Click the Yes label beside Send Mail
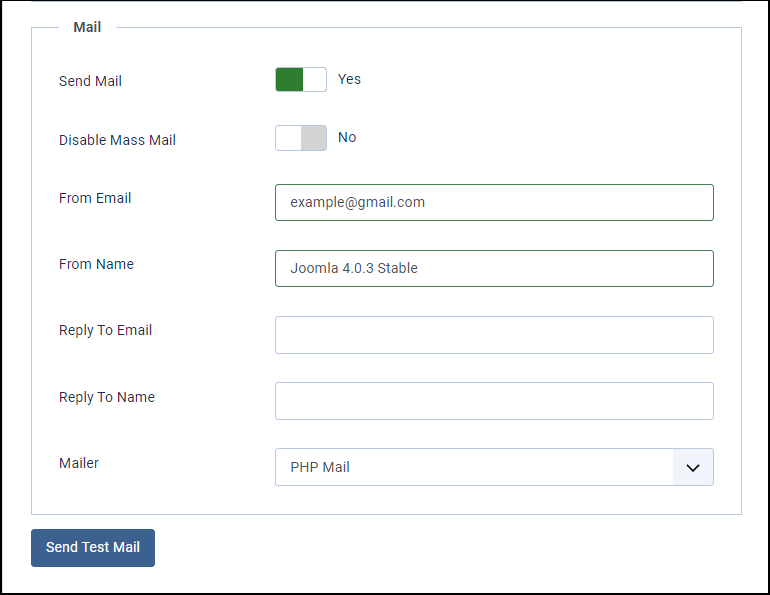Viewport: 770px width, 595px height. click(349, 79)
